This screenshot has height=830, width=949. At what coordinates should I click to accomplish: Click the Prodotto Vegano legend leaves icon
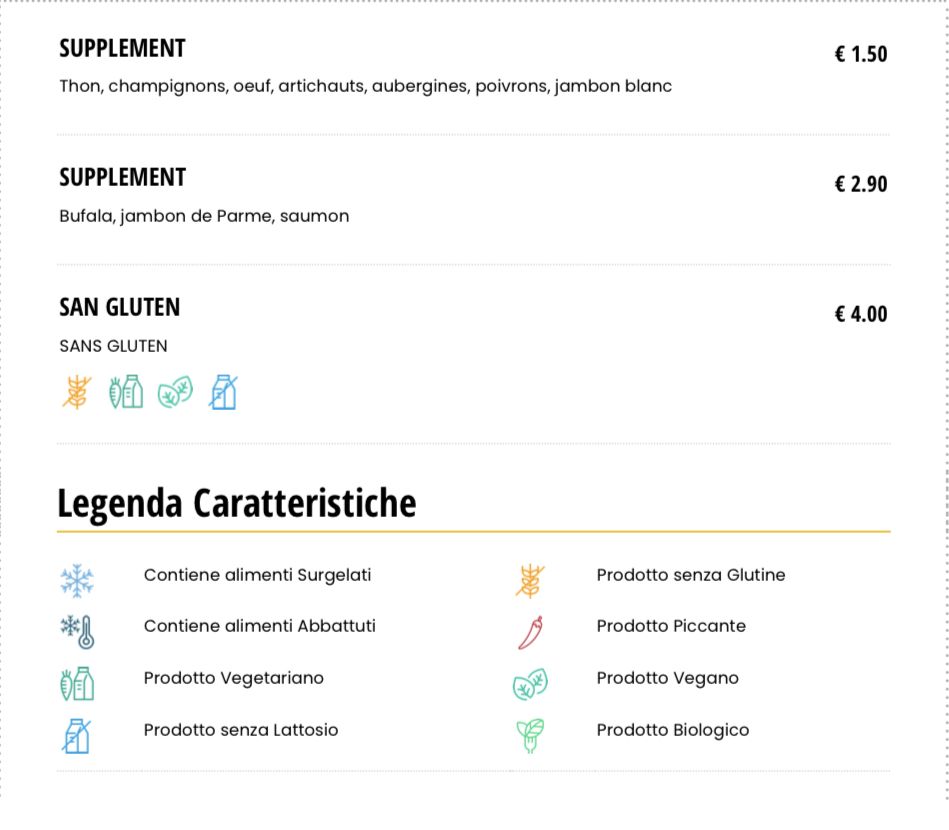pos(530,684)
